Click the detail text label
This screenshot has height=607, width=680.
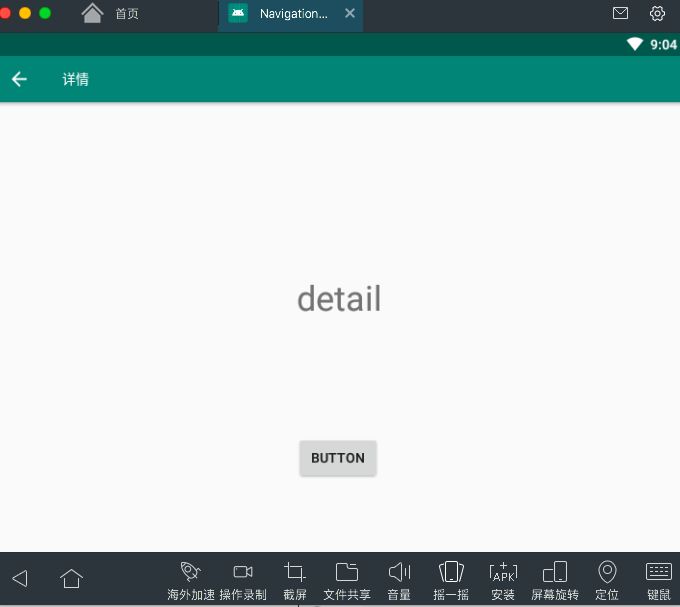[339, 299]
